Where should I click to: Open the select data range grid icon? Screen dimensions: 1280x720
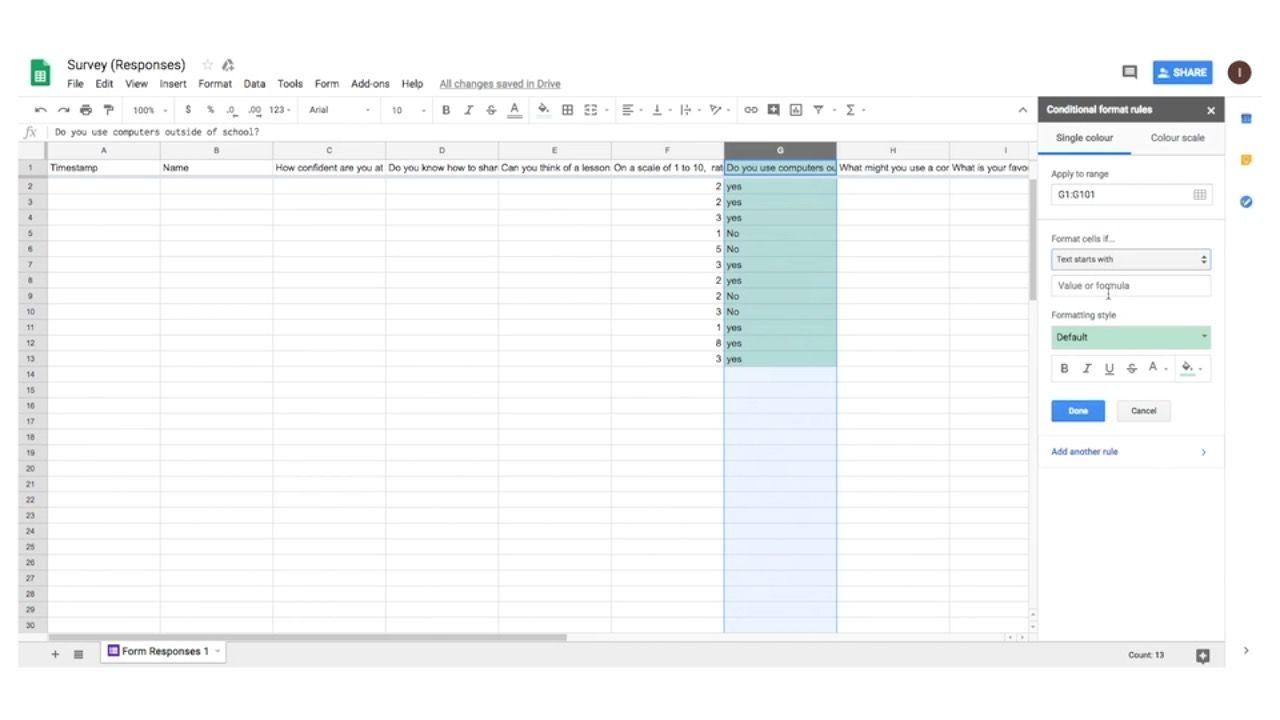[1199, 195]
